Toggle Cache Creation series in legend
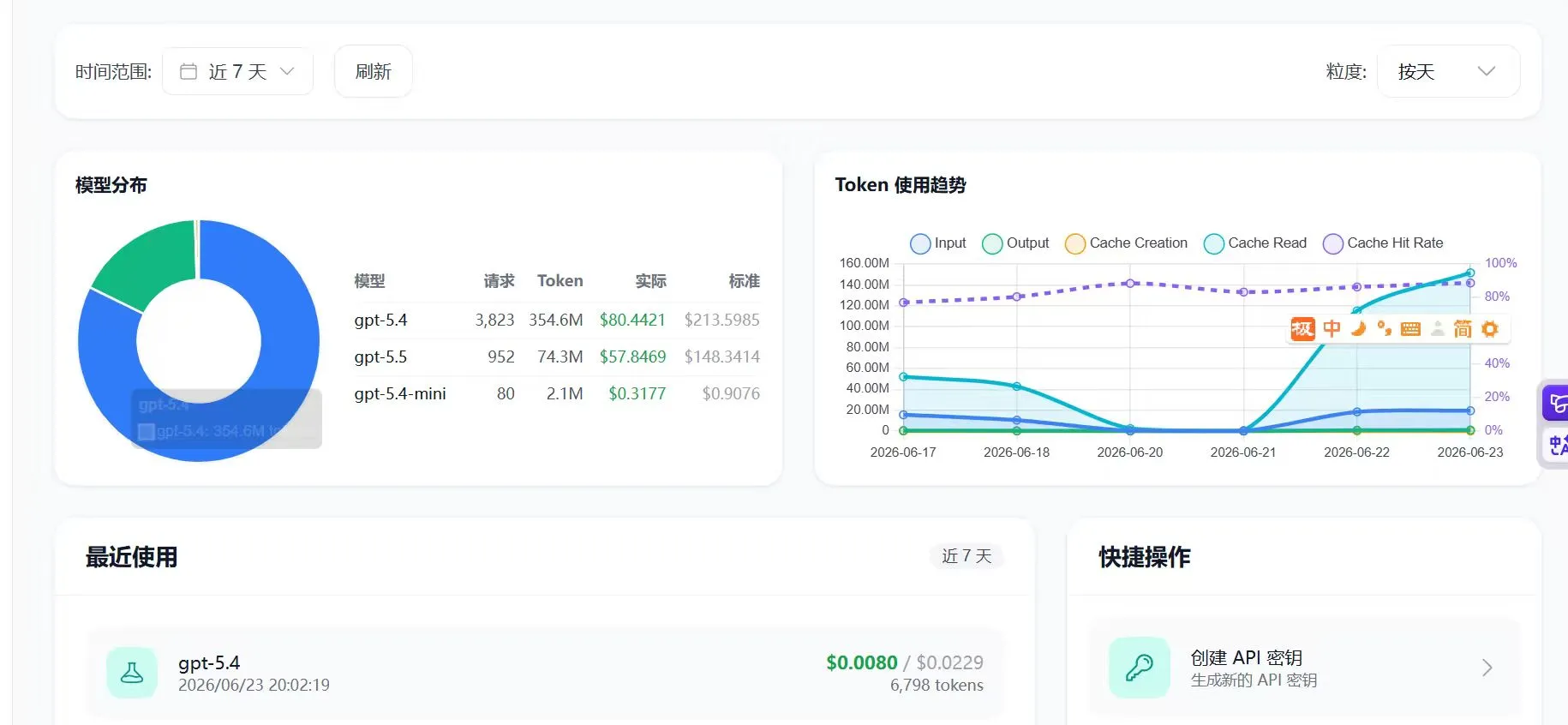 pyautogui.click(x=1126, y=243)
